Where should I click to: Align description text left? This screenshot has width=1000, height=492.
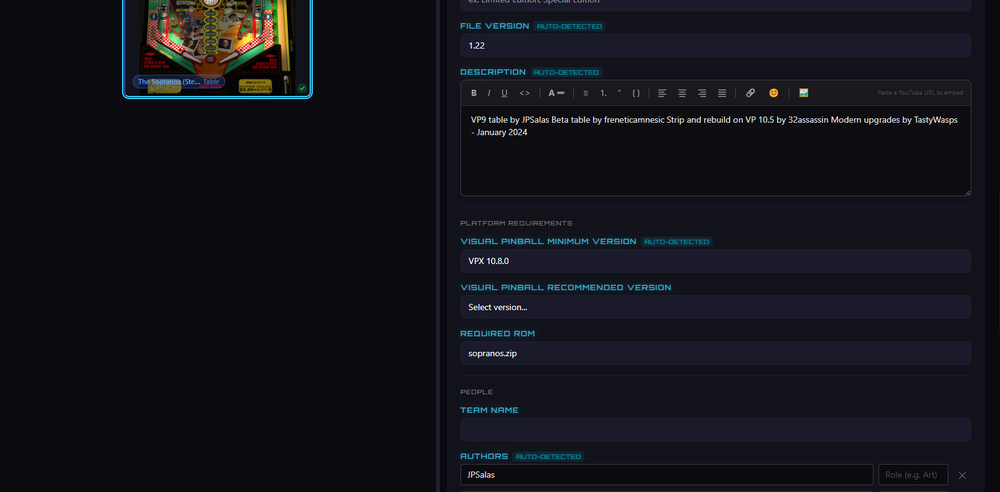(x=662, y=93)
